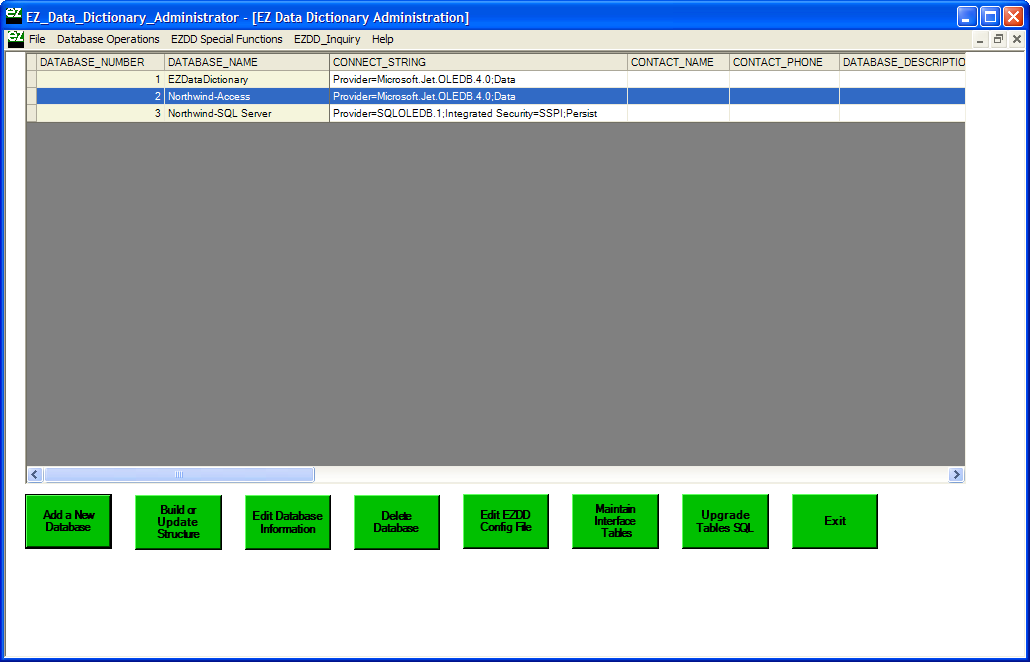Viewport: 1030px width, 662px height.
Task: Open the Database Operations menu
Action: (x=108, y=39)
